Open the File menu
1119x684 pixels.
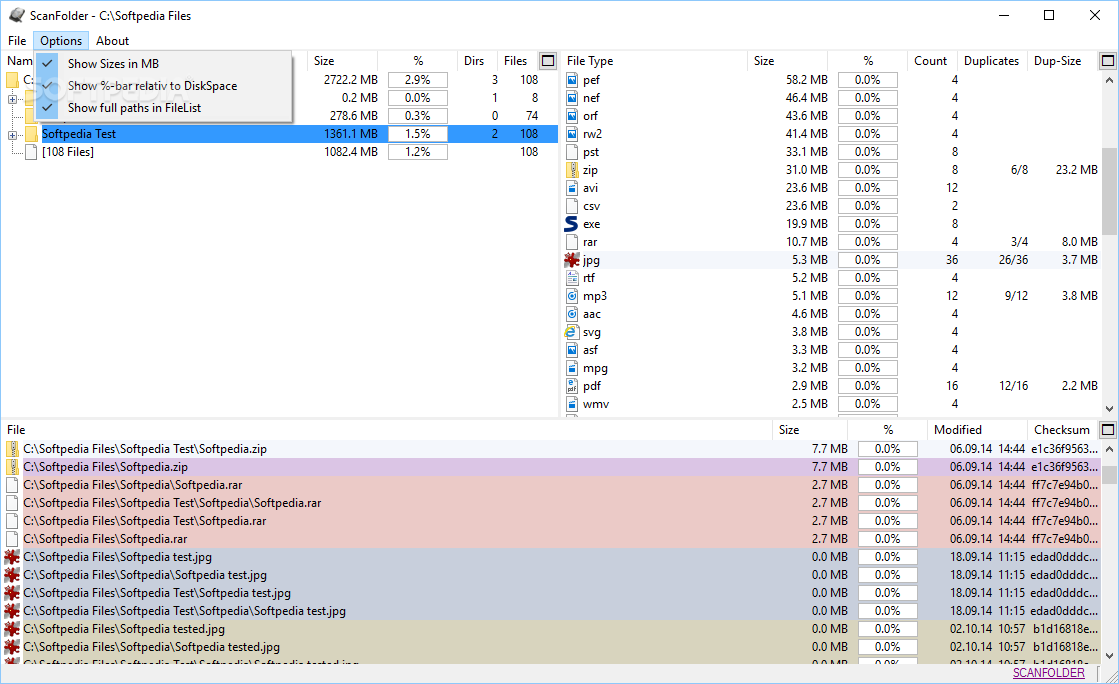coord(17,41)
